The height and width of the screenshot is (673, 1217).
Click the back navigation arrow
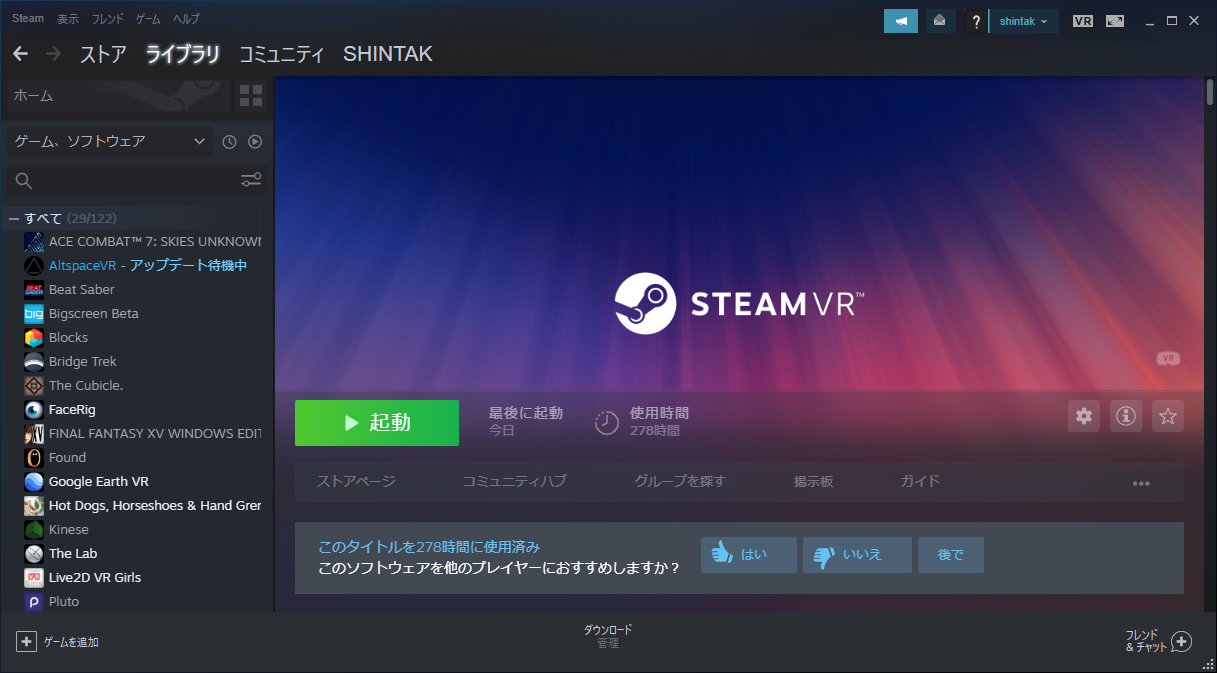[x=20, y=54]
